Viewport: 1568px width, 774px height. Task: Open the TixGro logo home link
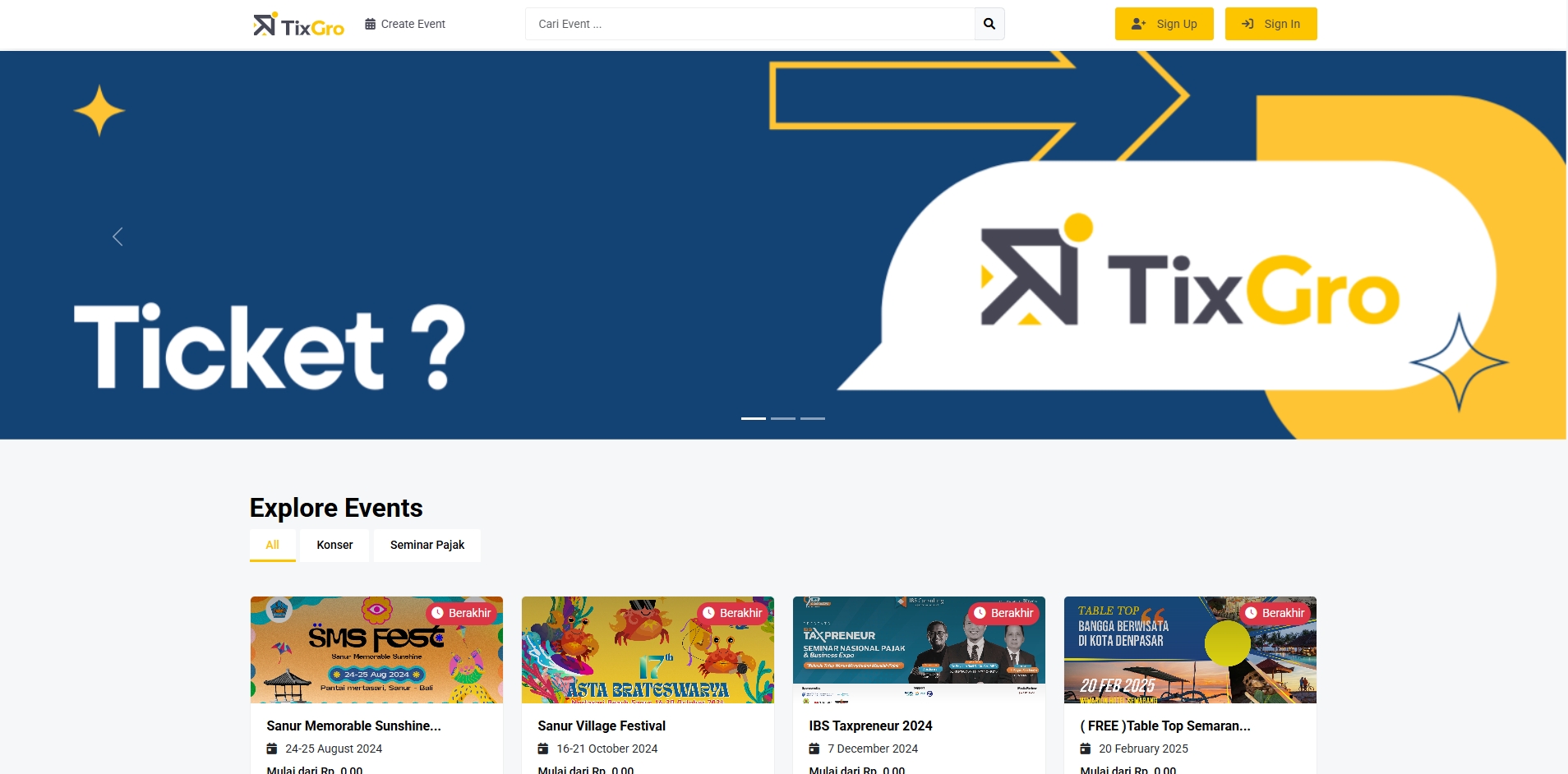pyautogui.click(x=298, y=25)
